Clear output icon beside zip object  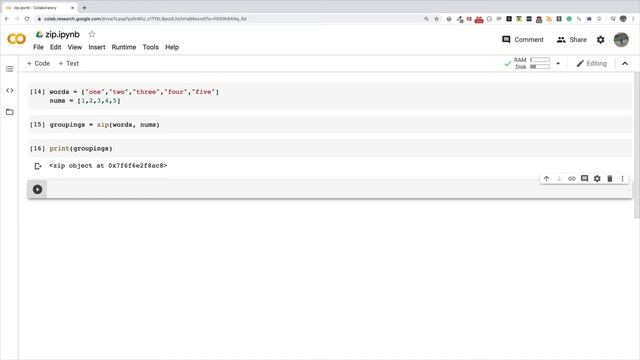click(38, 166)
